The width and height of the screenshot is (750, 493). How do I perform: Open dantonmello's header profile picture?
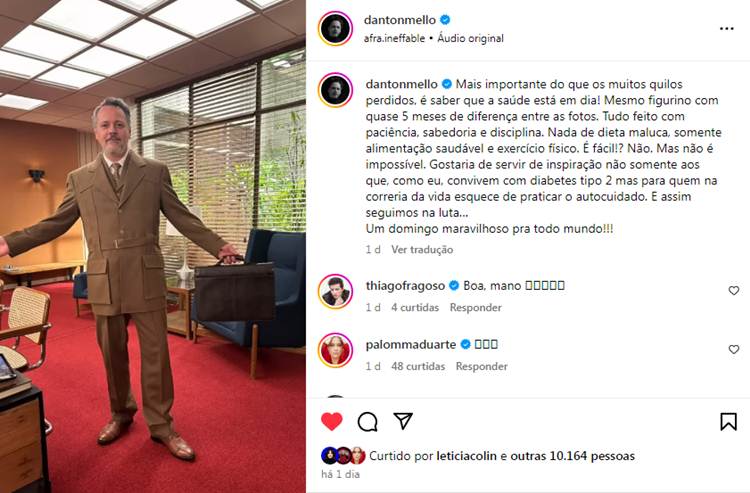(335, 28)
